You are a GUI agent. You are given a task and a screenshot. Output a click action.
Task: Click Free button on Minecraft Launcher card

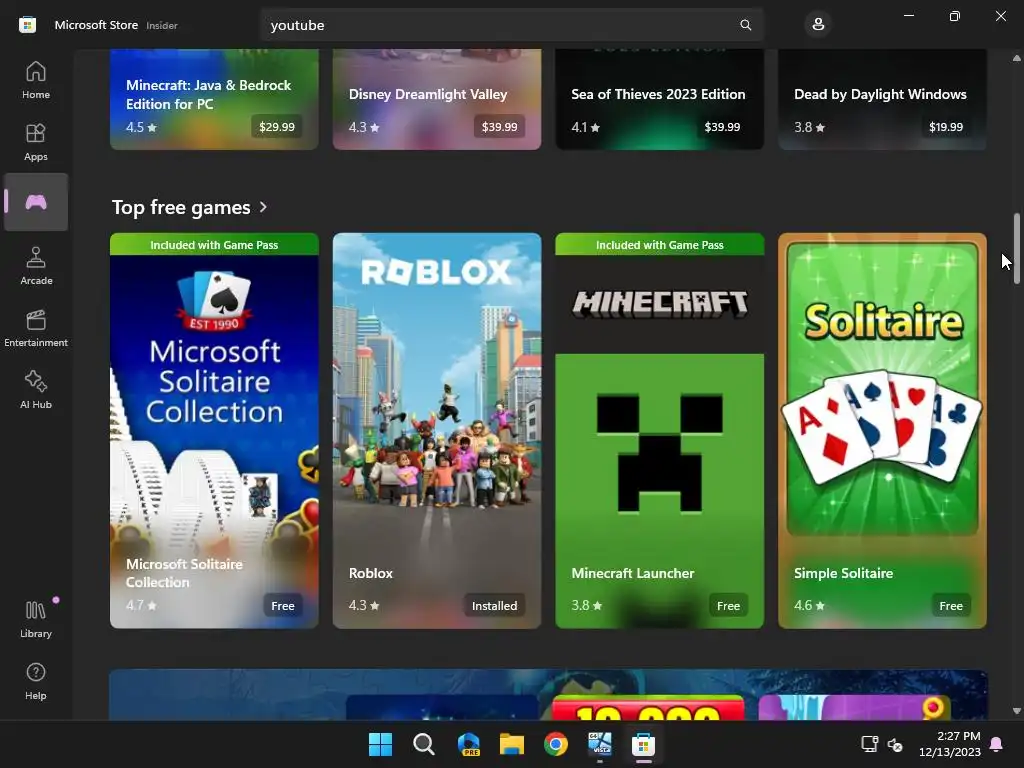click(x=728, y=606)
